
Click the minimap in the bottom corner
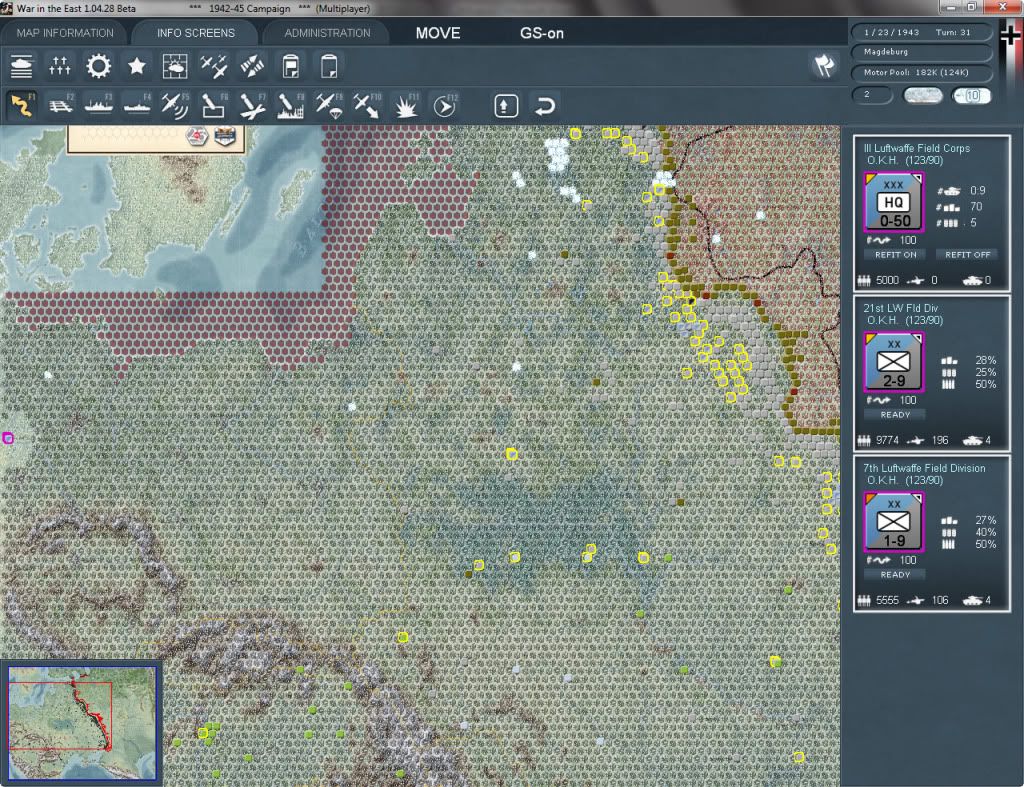pyautogui.click(x=82, y=722)
